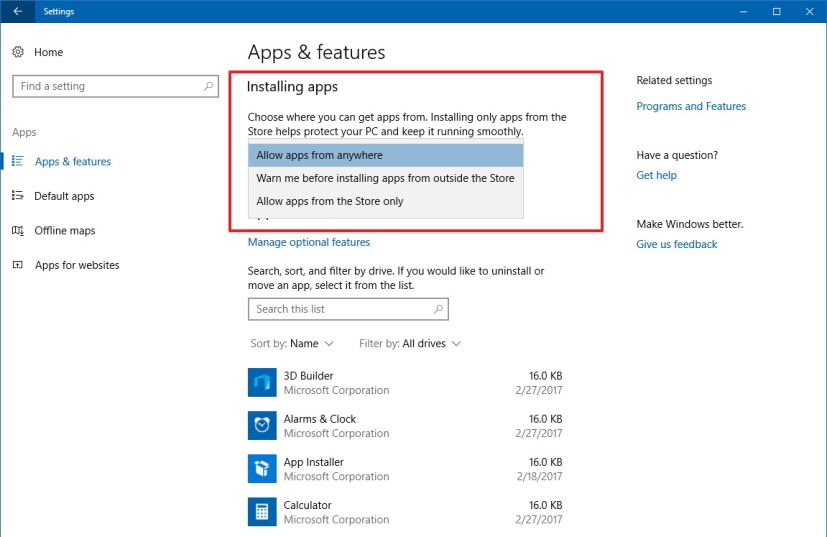Click the 3D Builder app icon
This screenshot has height=537, width=827.
coord(262,382)
